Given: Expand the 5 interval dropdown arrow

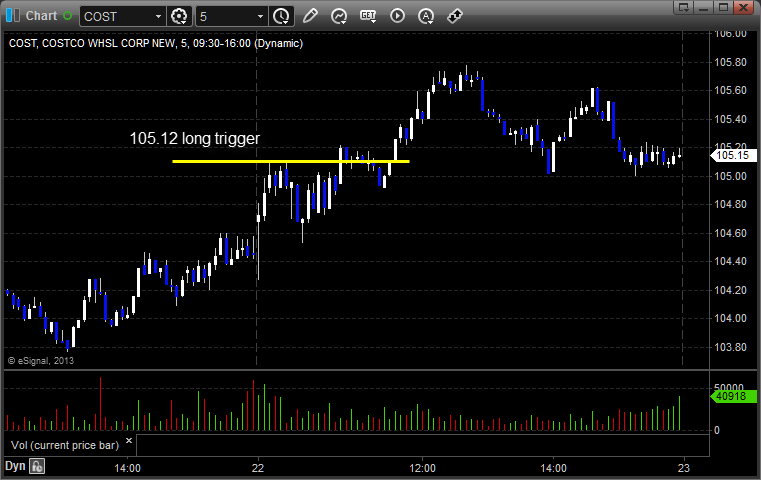Looking at the screenshot, I should pos(260,17).
